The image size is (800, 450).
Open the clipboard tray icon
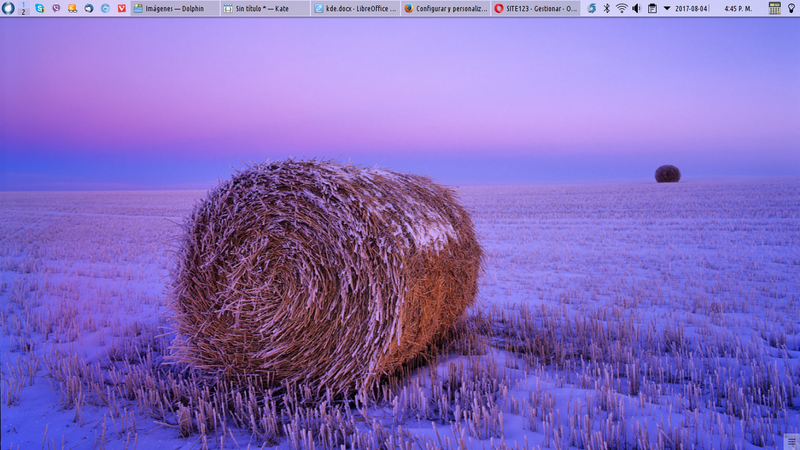click(652, 8)
